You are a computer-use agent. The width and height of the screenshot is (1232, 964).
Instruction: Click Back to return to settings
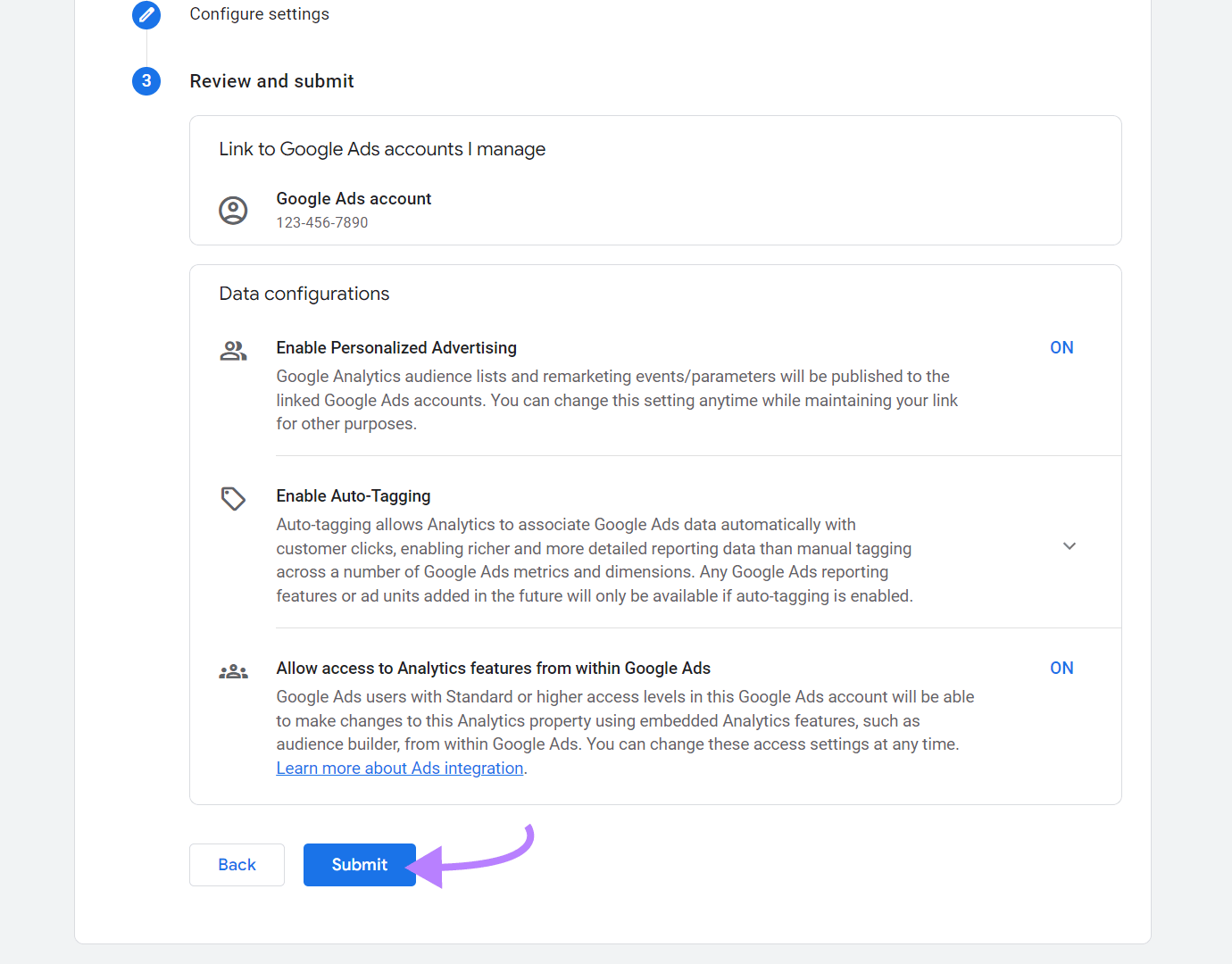[237, 864]
